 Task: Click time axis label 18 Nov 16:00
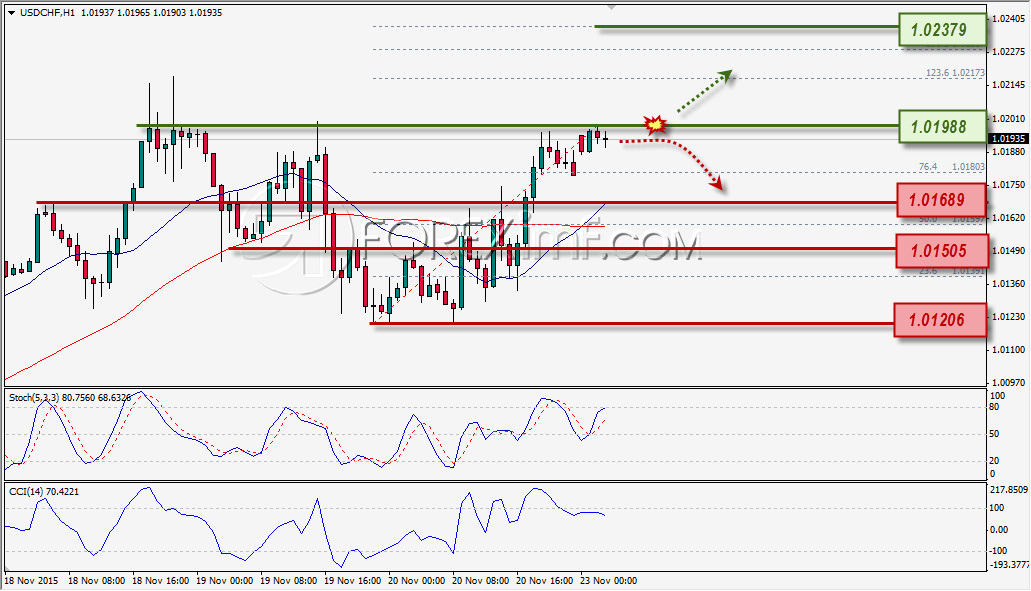pyautogui.click(x=160, y=581)
